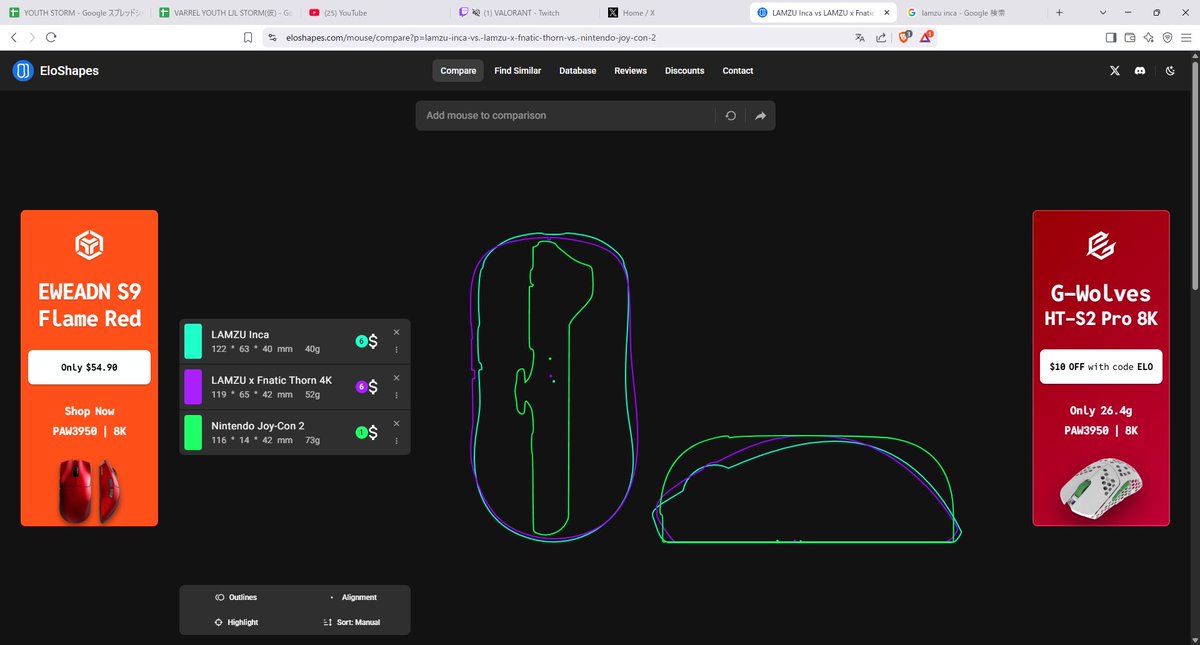
Task: Open the Leo AI sparkle icon
Action: tap(1149, 37)
